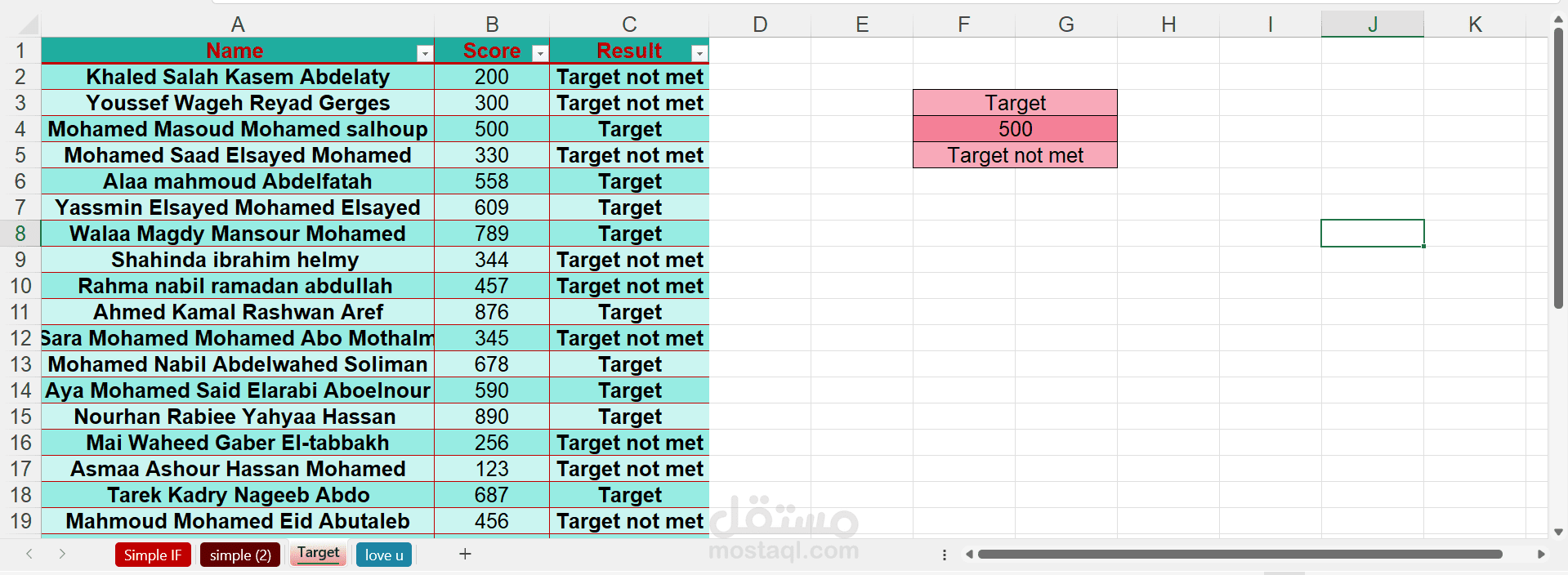Switch to the simple (2) sheet tab
Image resolution: width=1568 pixels, height=575 pixels.
coord(240,555)
